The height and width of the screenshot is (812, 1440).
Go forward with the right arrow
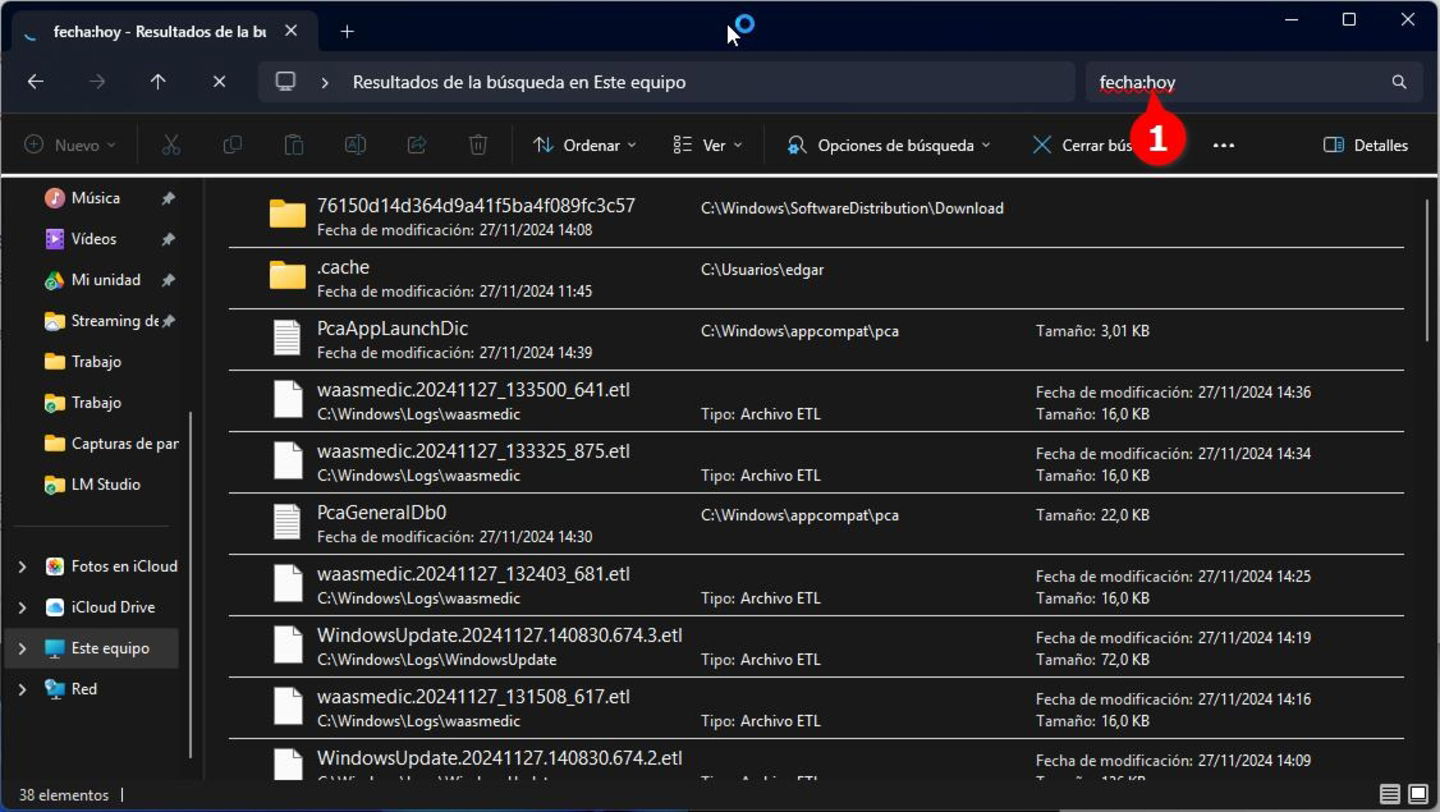[x=97, y=82]
